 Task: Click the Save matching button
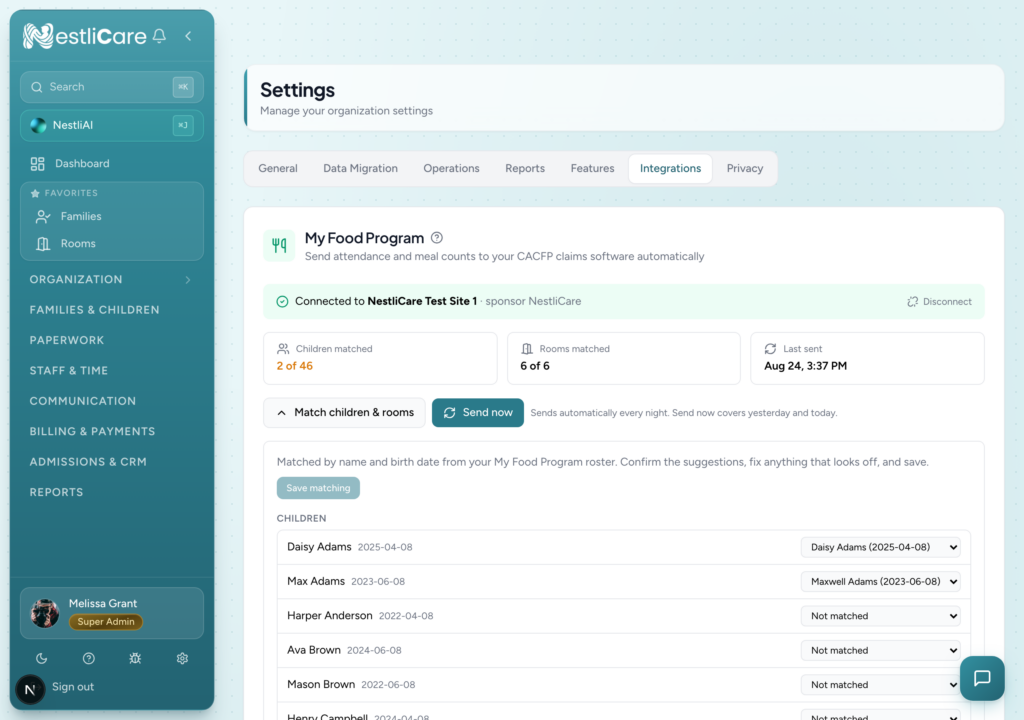318,488
